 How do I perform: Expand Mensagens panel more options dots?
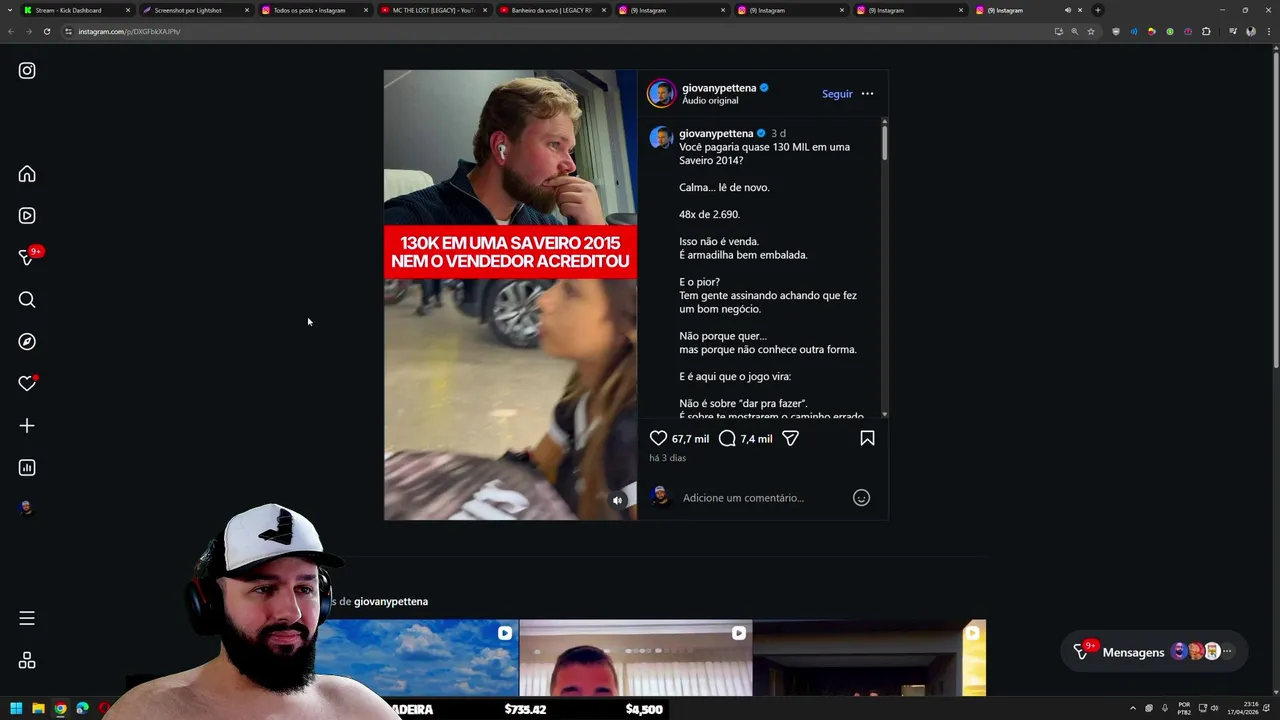[x=1227, y=652]
